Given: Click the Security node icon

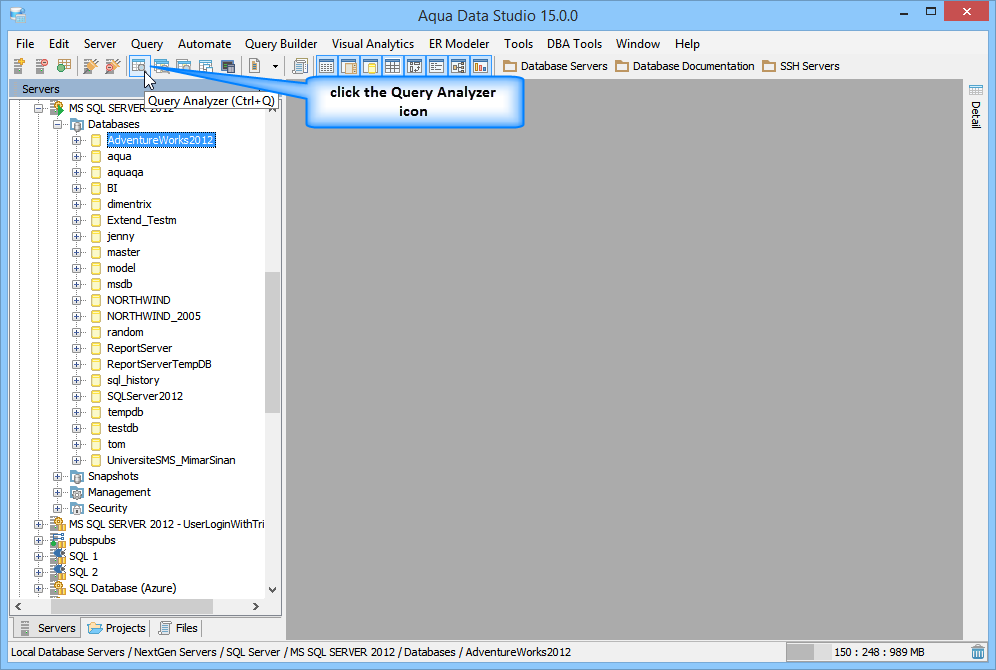Looking at the screenshot, I should [77, 508].
